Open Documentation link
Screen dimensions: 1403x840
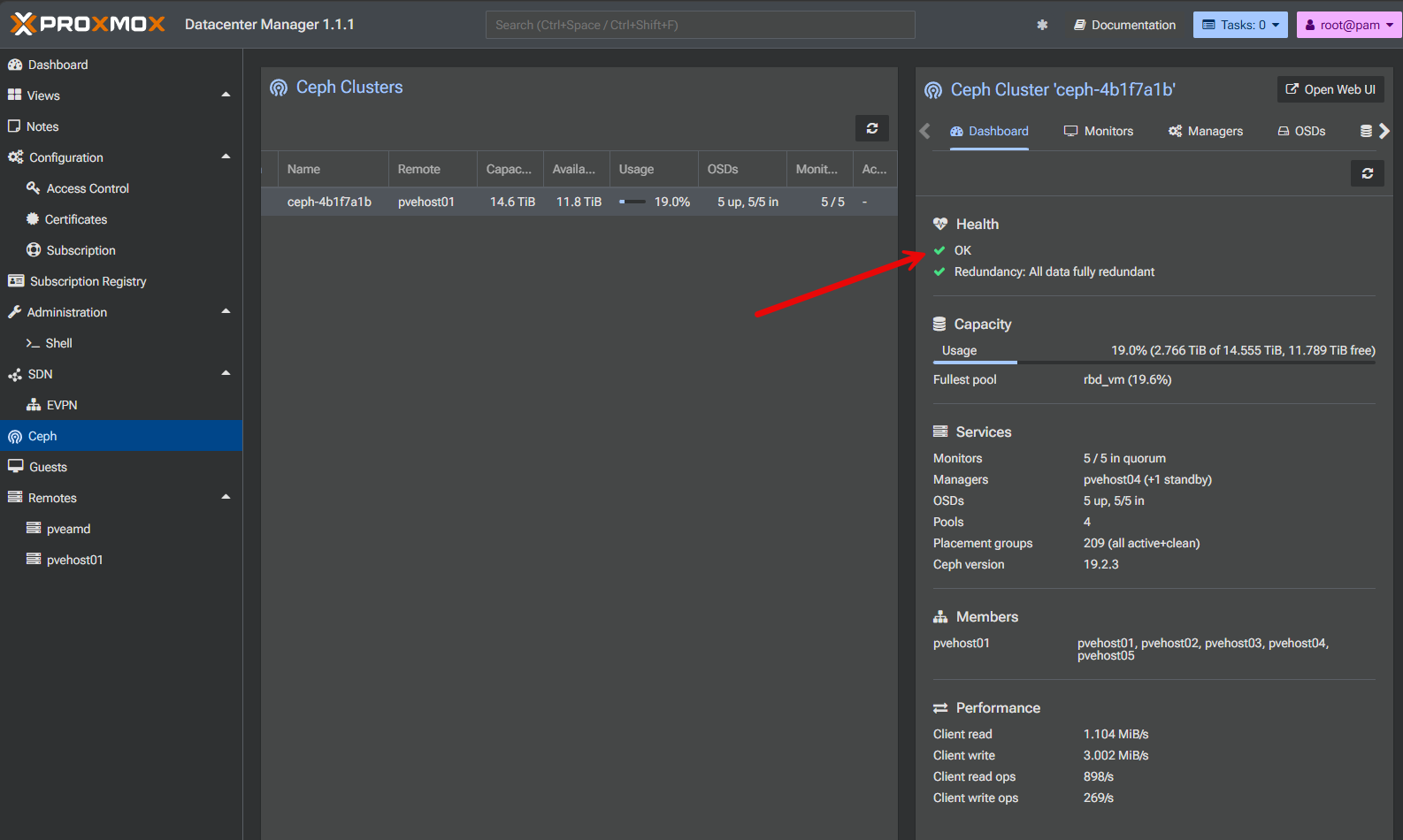pyautogui.click(x=1124, y=25)
